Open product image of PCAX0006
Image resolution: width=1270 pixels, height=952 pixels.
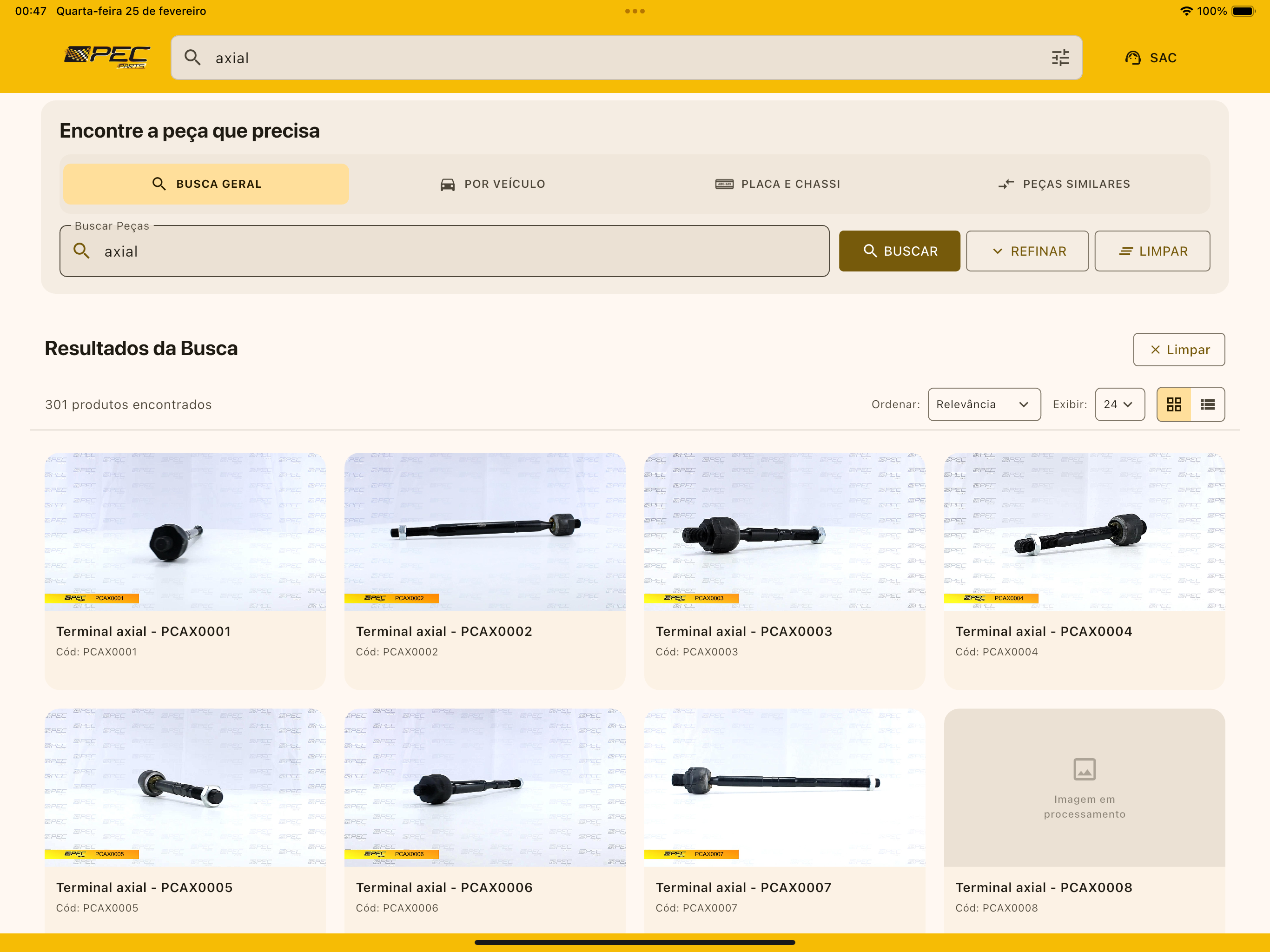(485, 787)
